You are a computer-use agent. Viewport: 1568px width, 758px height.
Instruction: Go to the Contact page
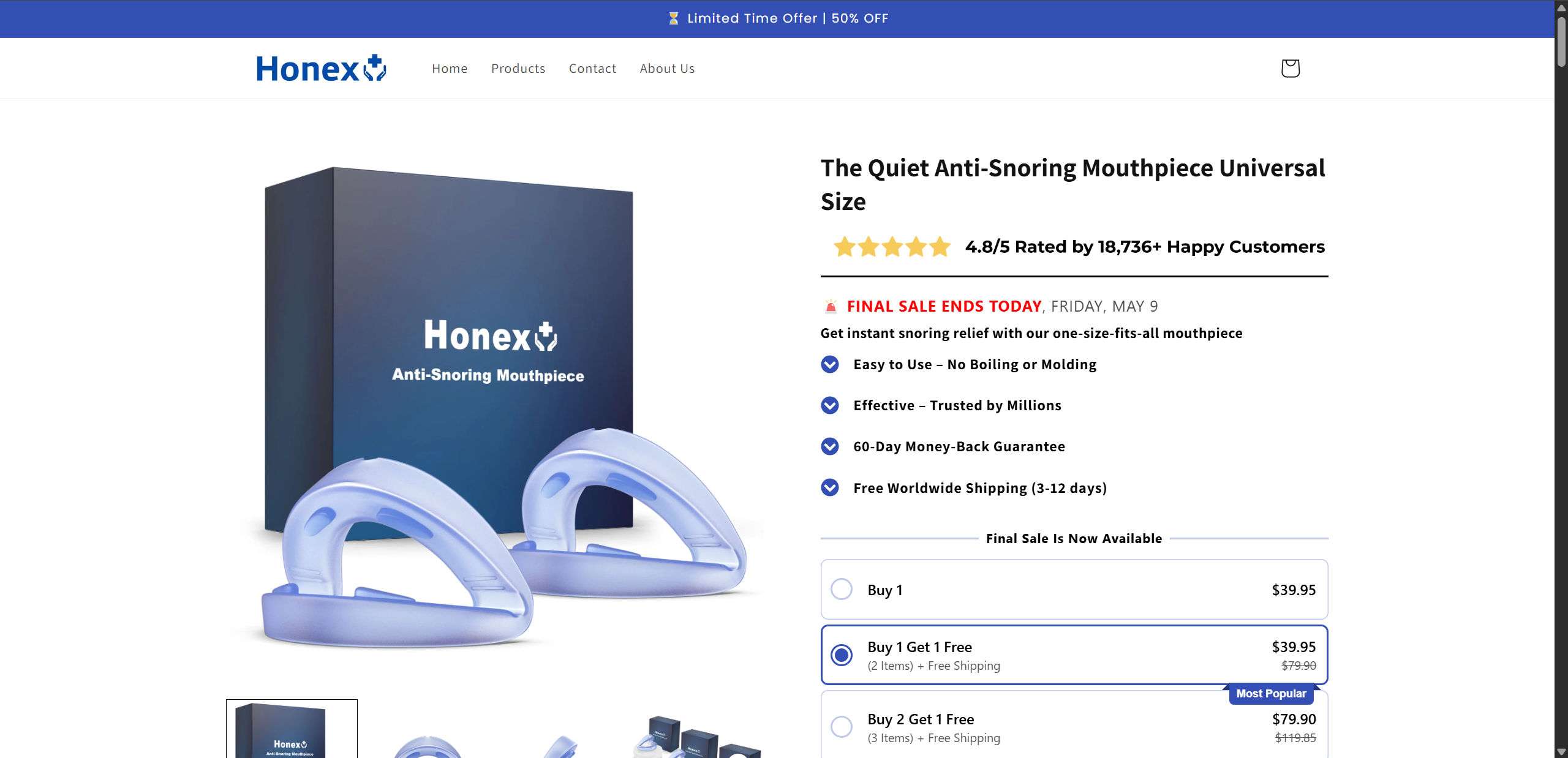[592, 69]
